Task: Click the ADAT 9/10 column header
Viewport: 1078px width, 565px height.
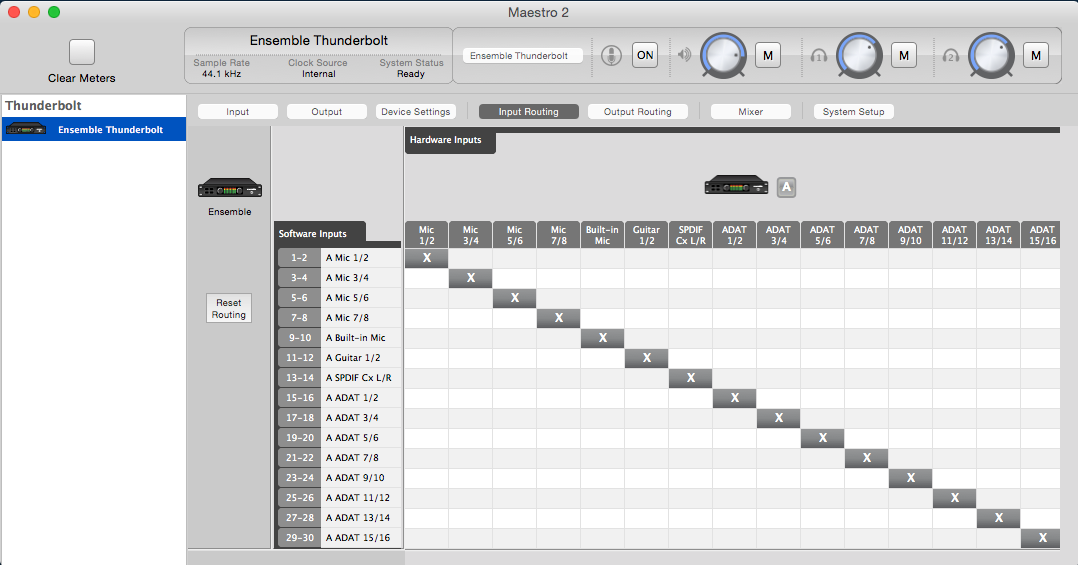Action: click(911, 234)
